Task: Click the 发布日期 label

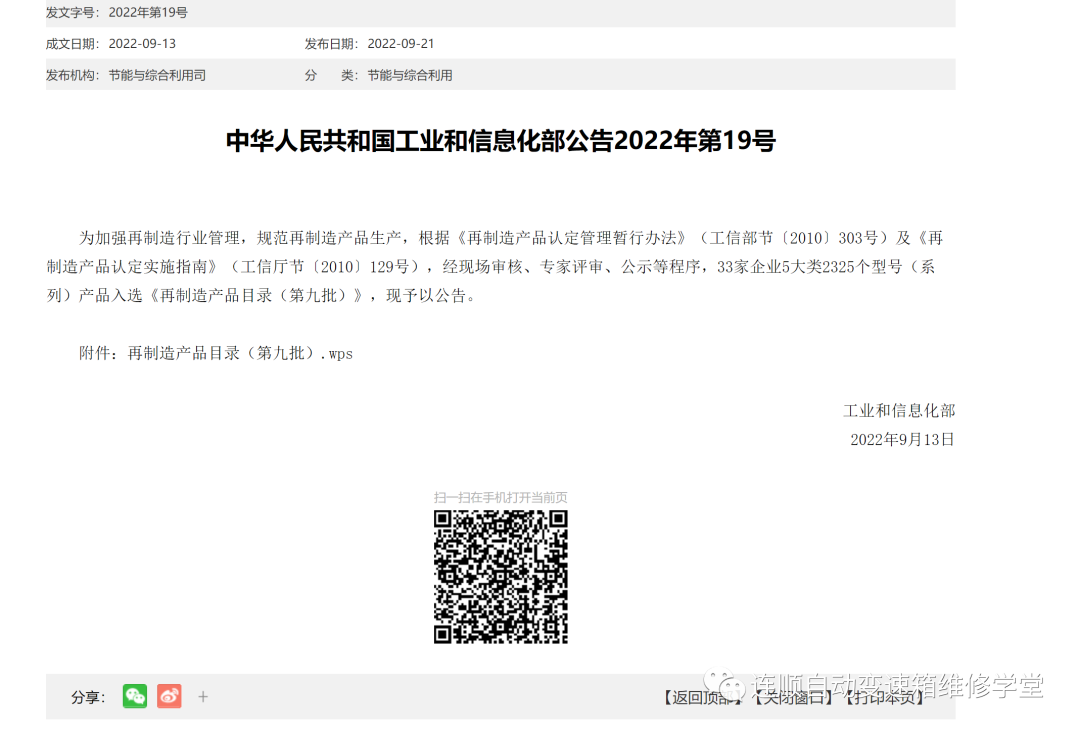Action: 331,43
